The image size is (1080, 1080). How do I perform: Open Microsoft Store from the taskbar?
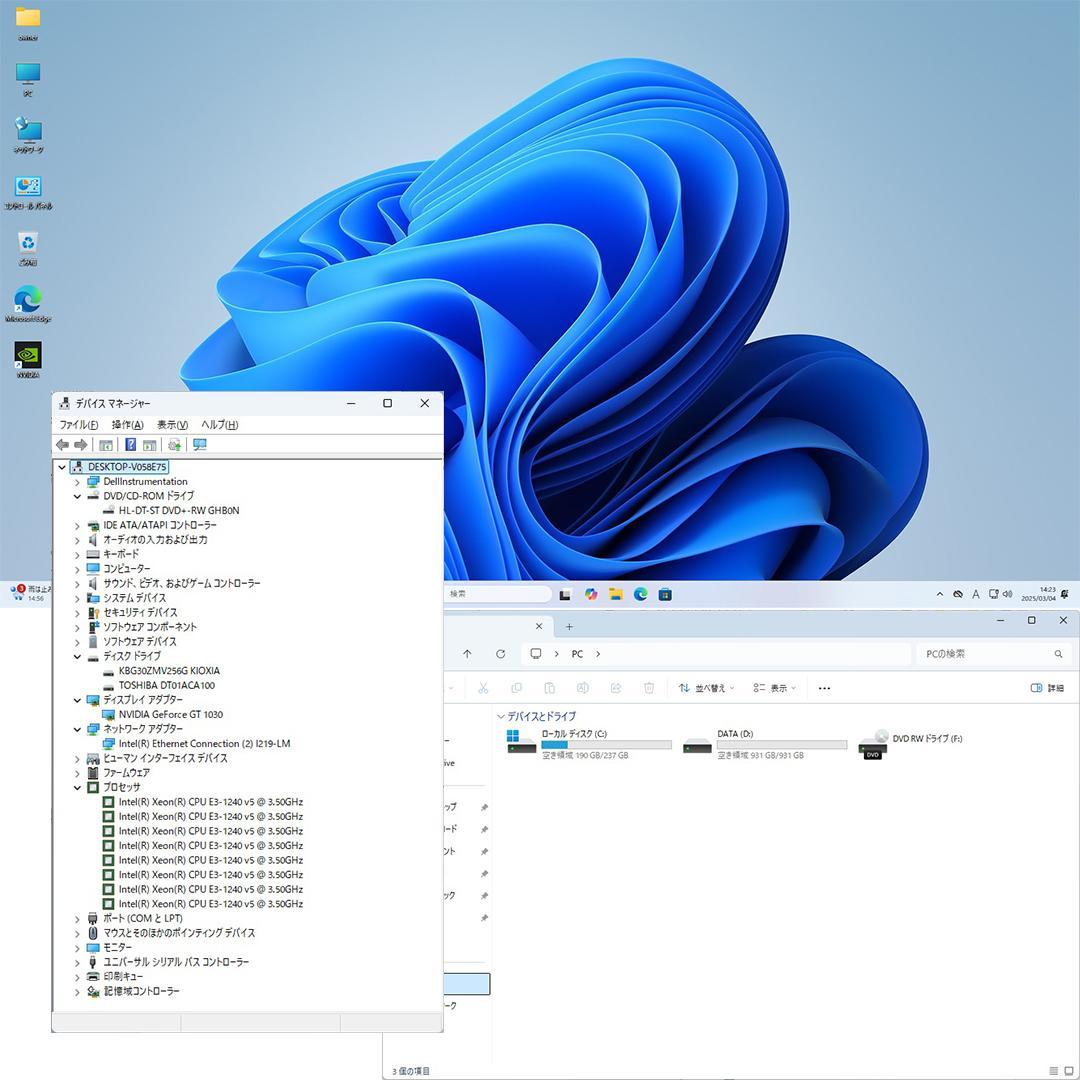665,594
